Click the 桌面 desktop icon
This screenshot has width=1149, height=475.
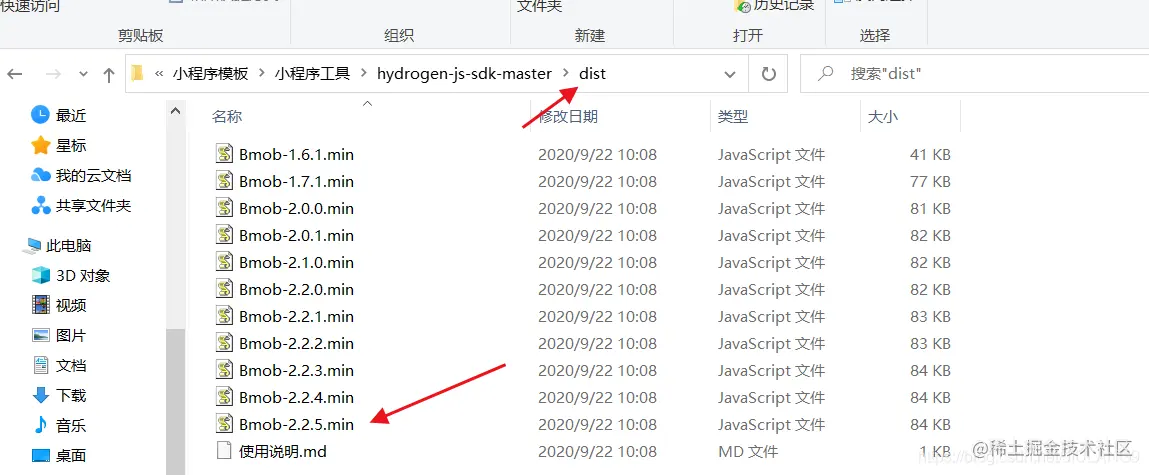click(x=40, y=456)
